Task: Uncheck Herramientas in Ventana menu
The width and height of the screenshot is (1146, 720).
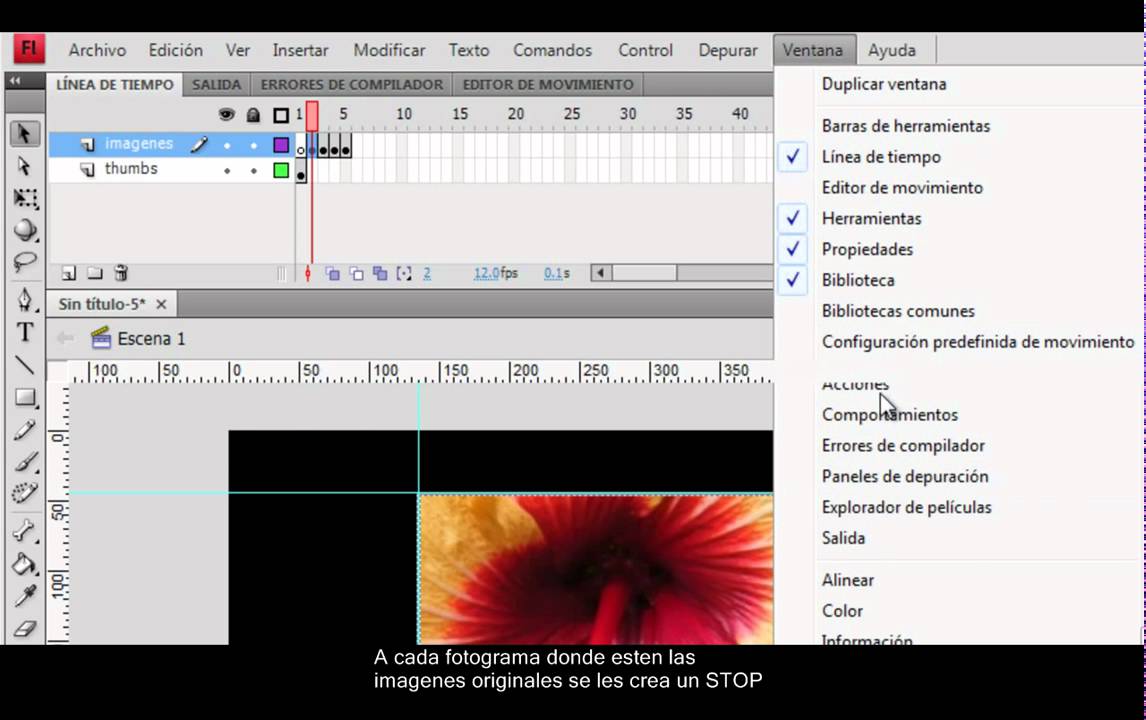Action: [793, 218]
